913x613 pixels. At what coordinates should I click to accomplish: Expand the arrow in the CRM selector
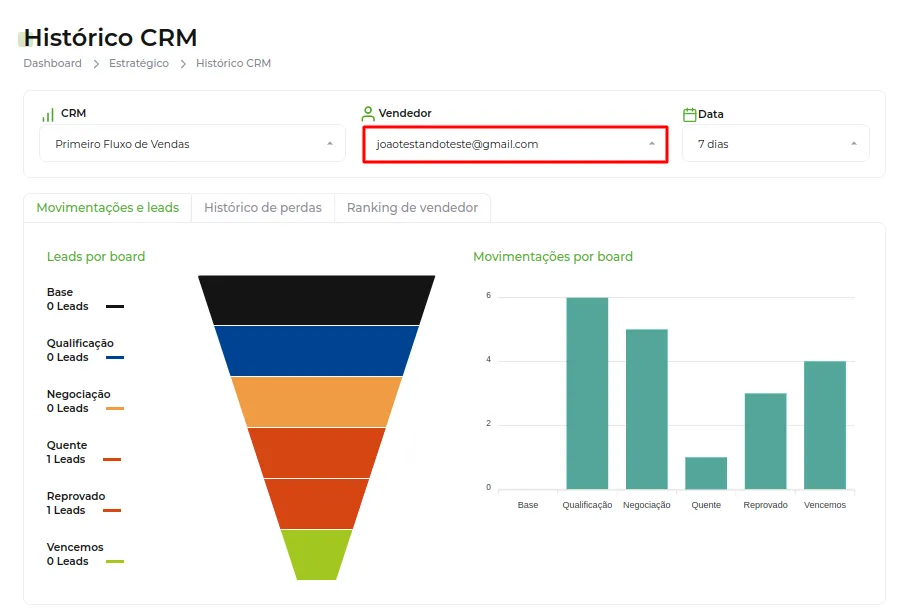coord(330,144)
